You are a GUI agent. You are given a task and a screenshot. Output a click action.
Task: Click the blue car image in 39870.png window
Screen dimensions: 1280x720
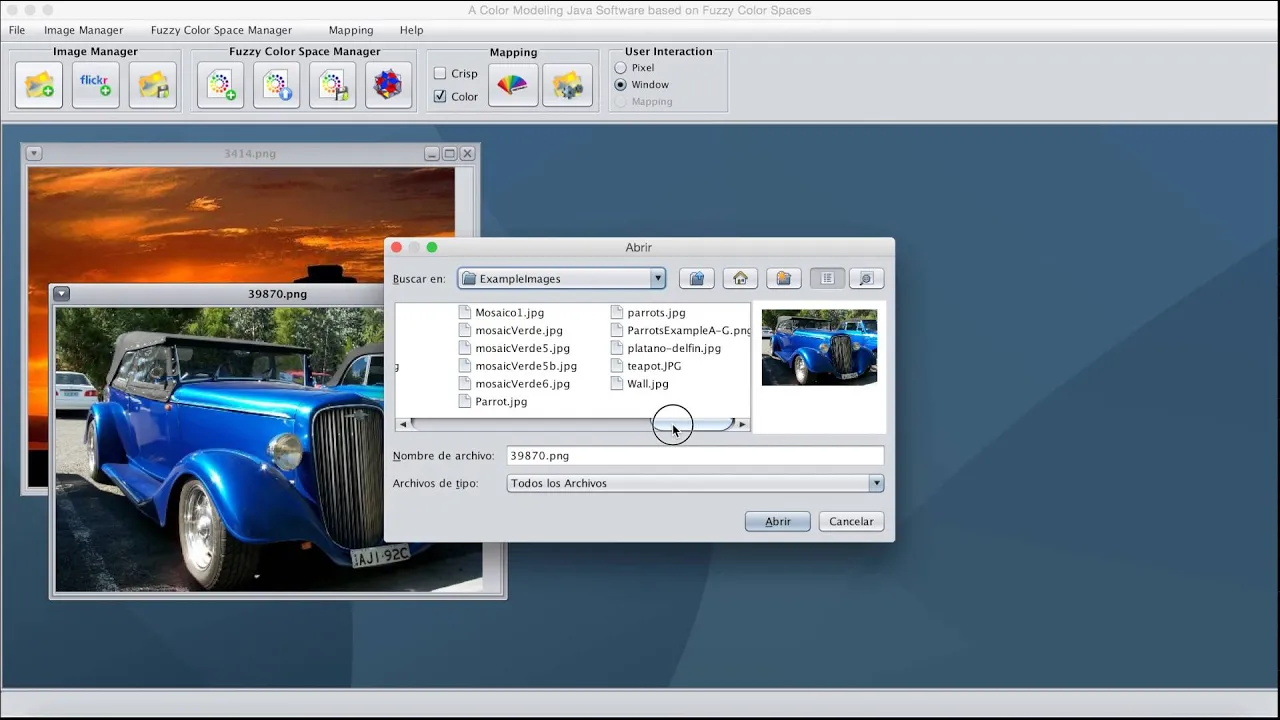(219, 449)
